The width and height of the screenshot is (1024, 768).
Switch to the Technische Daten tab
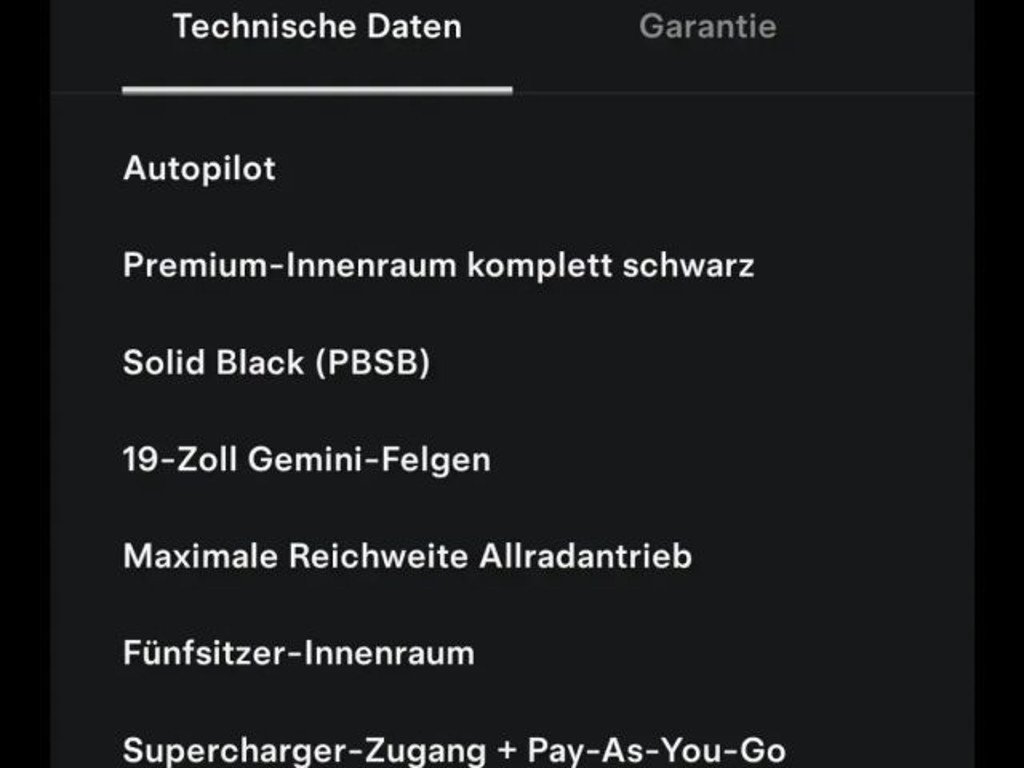[x=317, y=27]
